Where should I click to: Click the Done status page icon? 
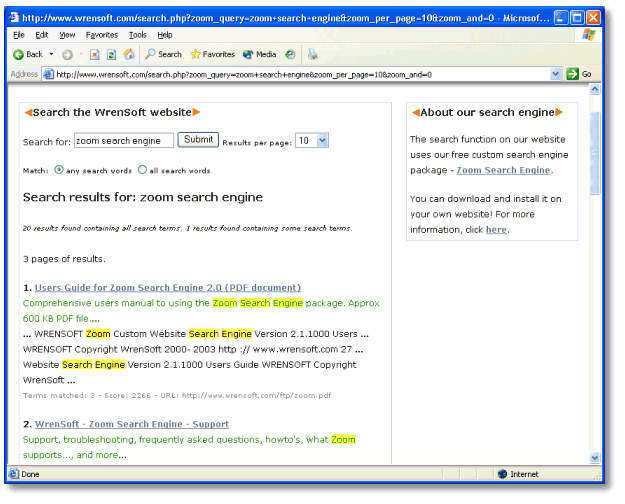pos(14,474)
